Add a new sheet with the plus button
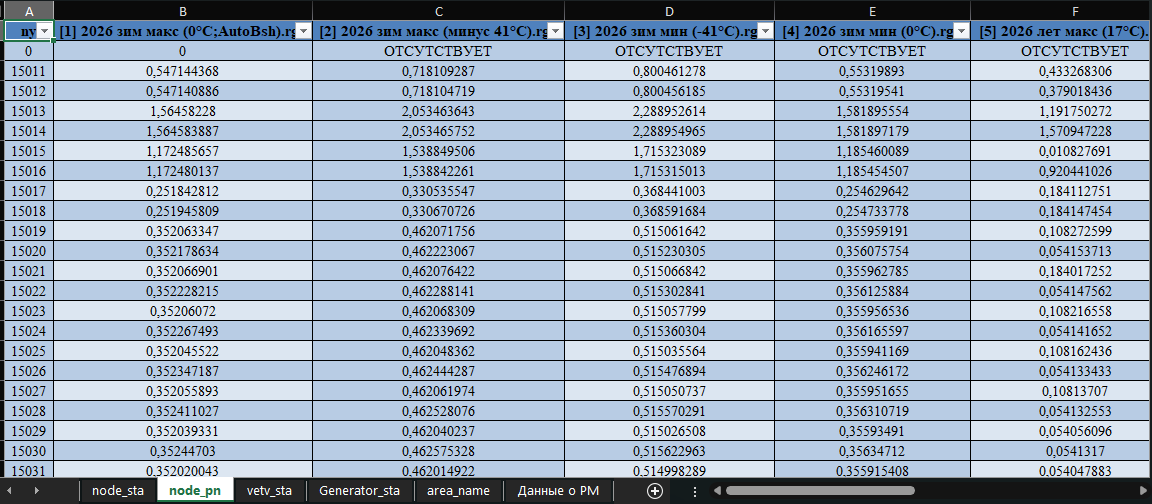Screen dimensions: 1152x504 (x=655, y=491)
